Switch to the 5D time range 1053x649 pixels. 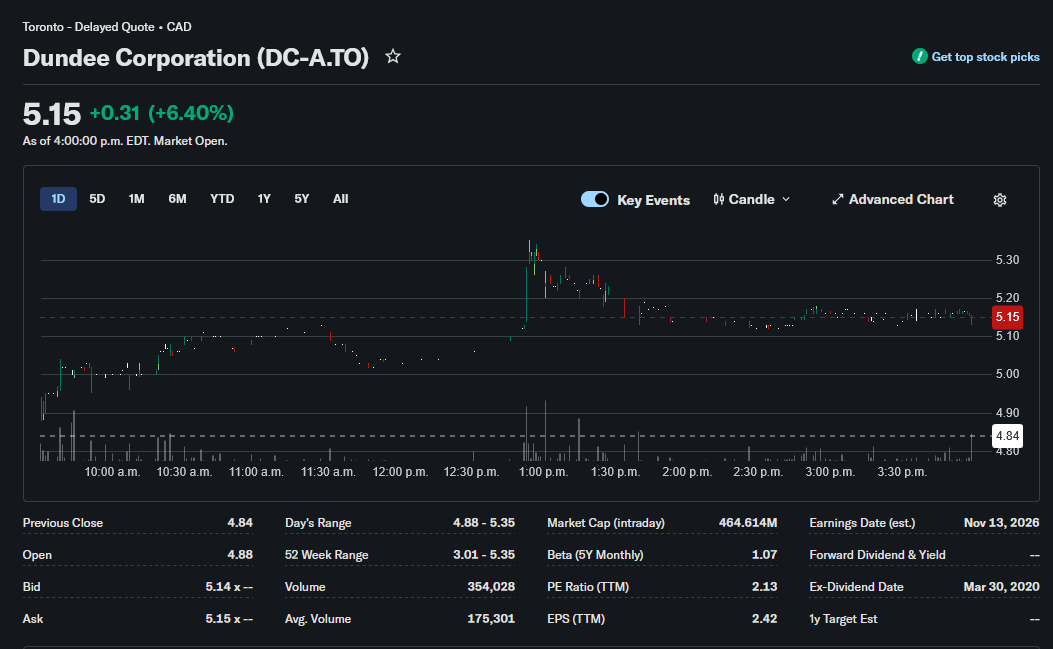pos(97,199)
